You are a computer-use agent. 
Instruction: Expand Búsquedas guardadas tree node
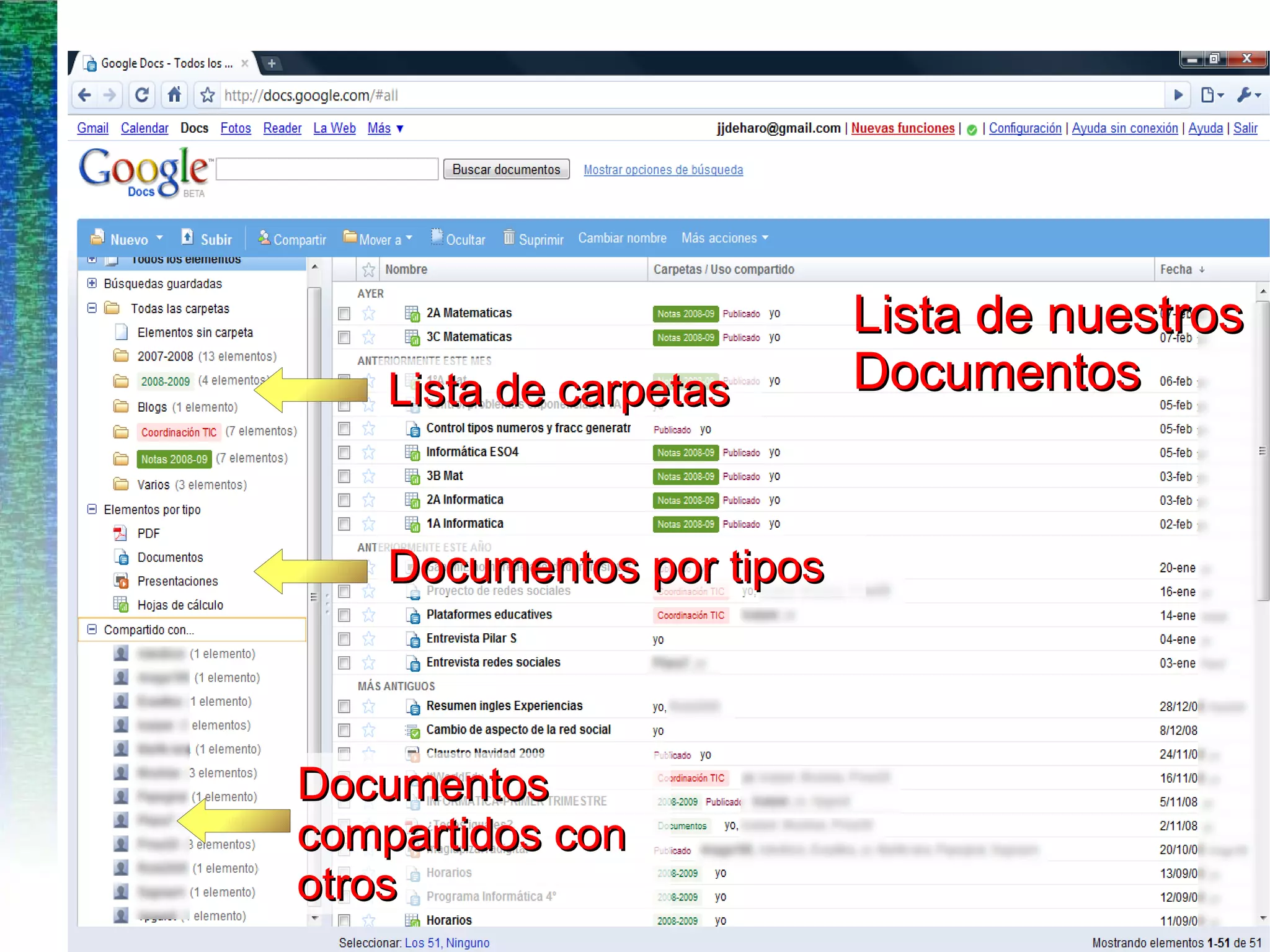point(92,283)
